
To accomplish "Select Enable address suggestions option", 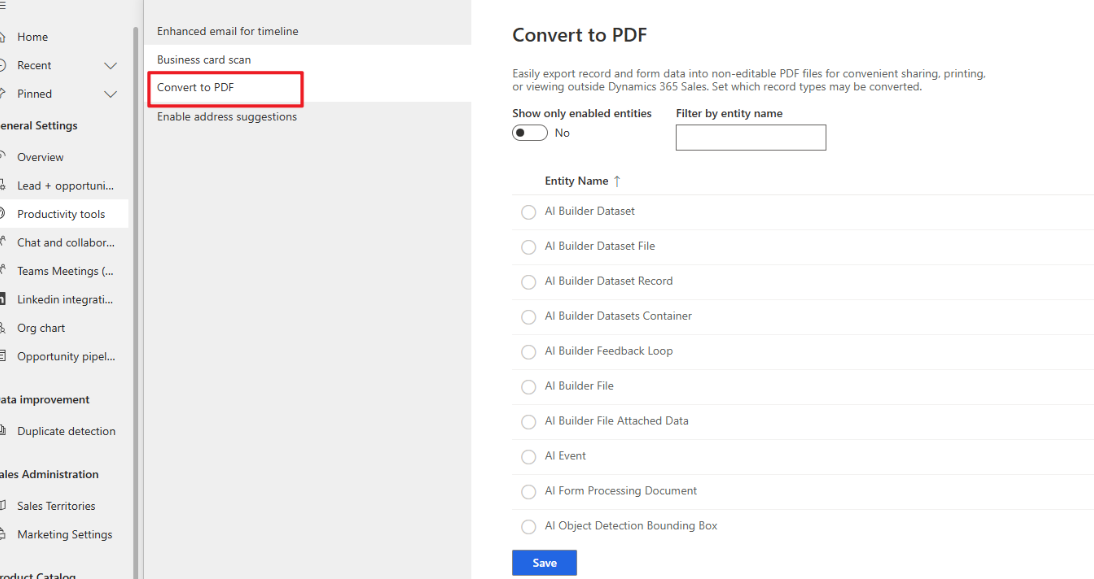I will point(227,116).
